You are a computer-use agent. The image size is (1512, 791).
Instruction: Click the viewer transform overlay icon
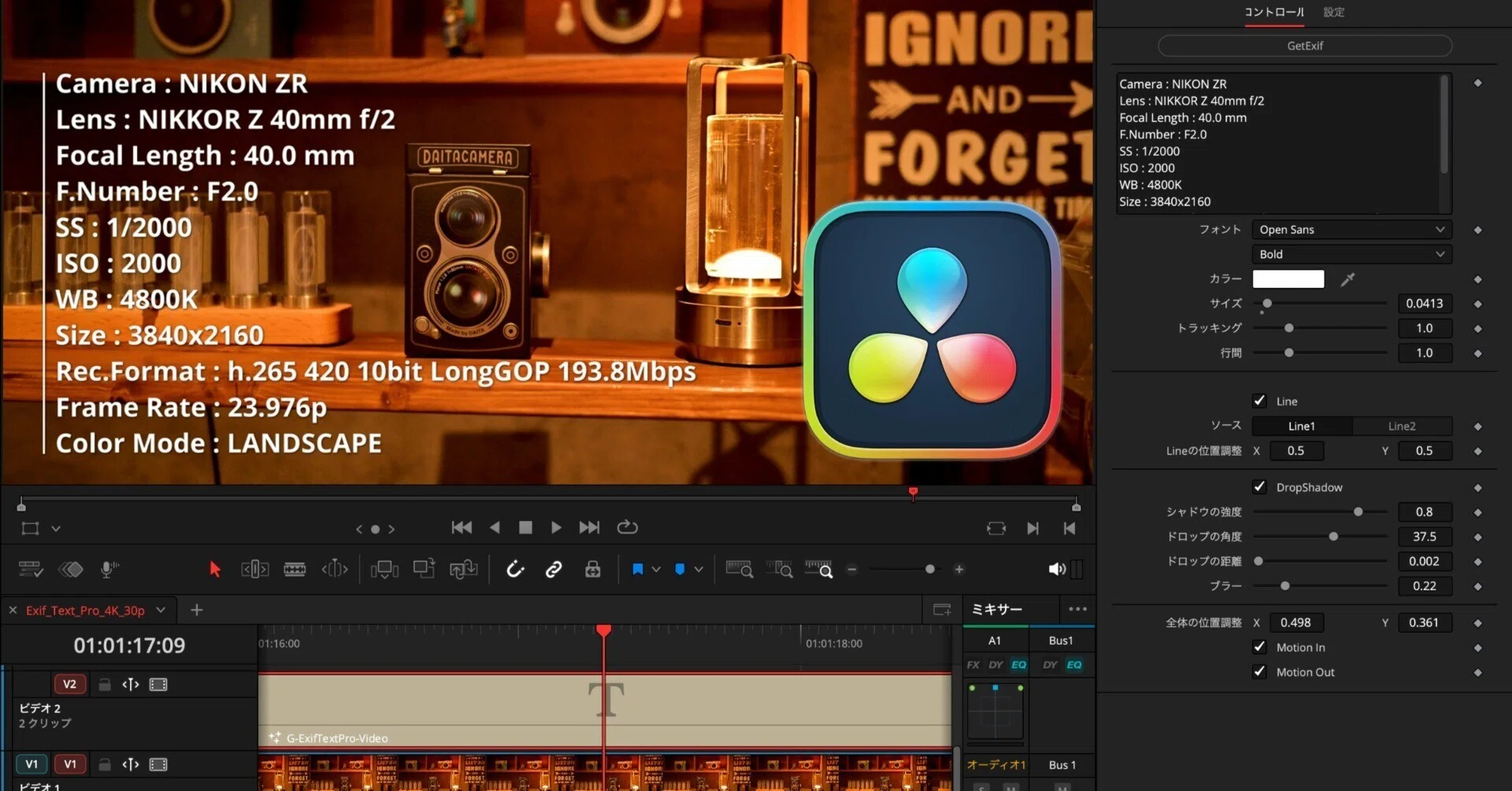pyautogui.click(x=30, y=528)
